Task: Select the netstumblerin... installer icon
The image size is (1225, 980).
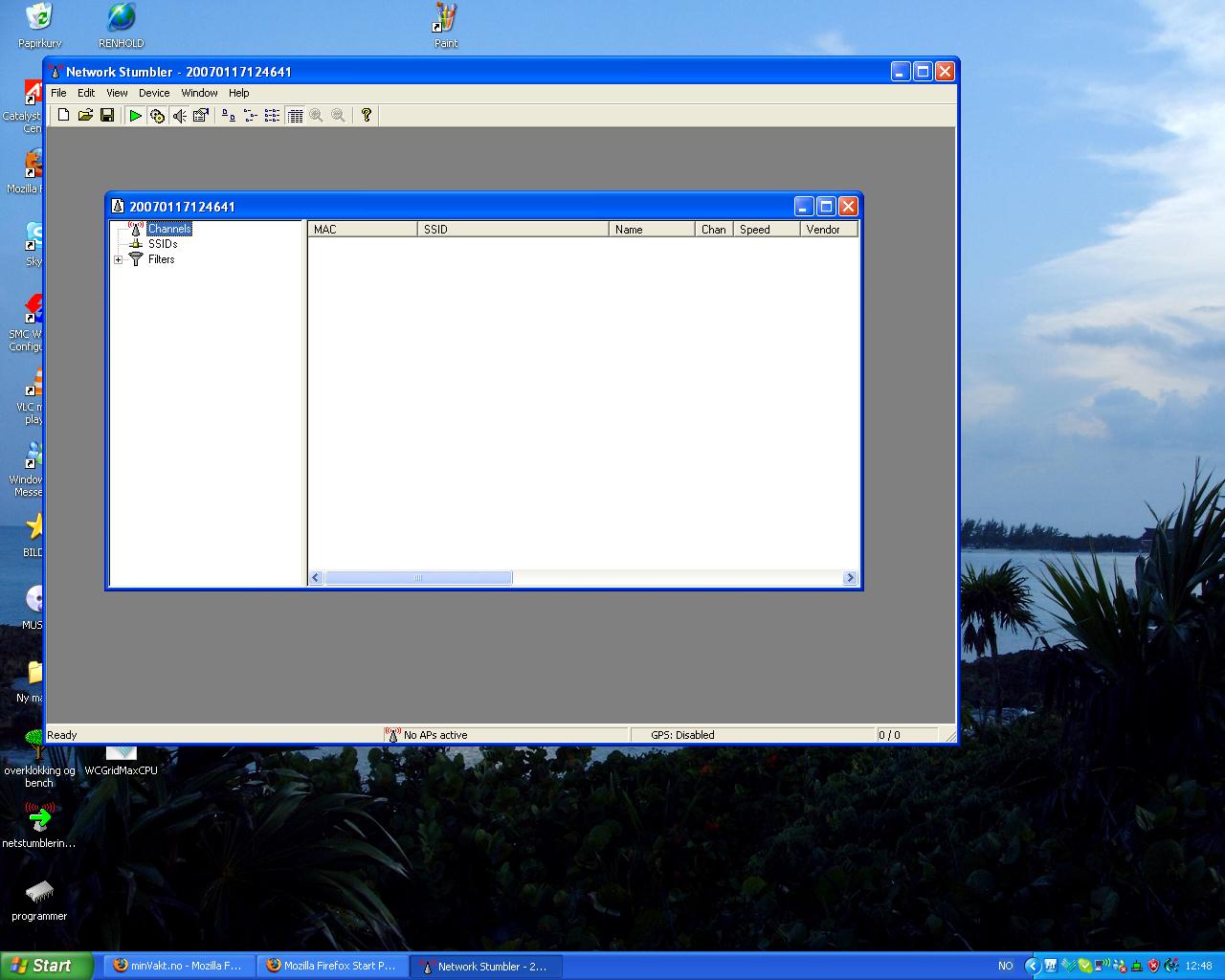Action: (39, 826)
